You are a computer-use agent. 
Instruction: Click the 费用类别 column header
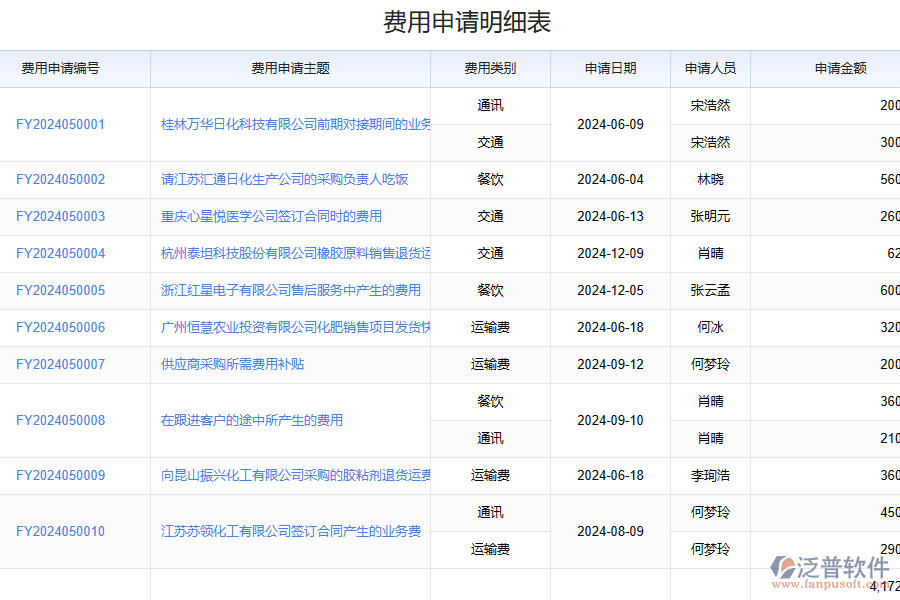(489, 69)
